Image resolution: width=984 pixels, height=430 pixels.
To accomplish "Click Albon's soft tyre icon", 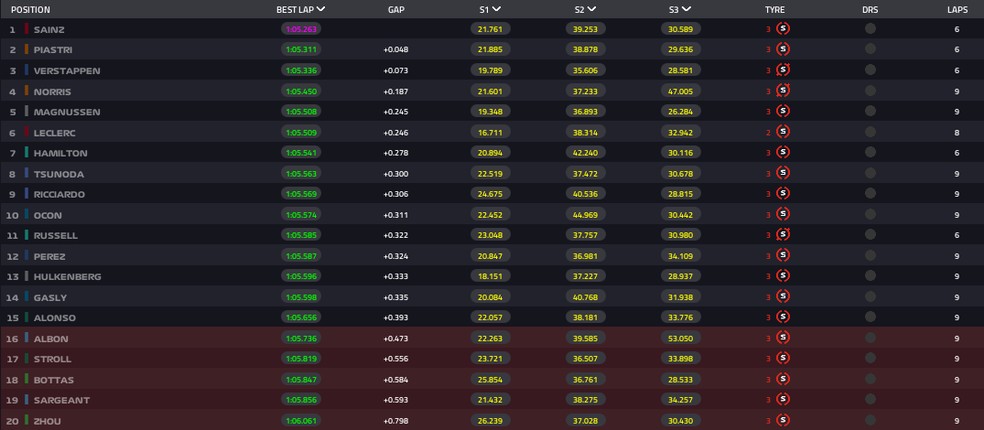I will pos(783,338).
